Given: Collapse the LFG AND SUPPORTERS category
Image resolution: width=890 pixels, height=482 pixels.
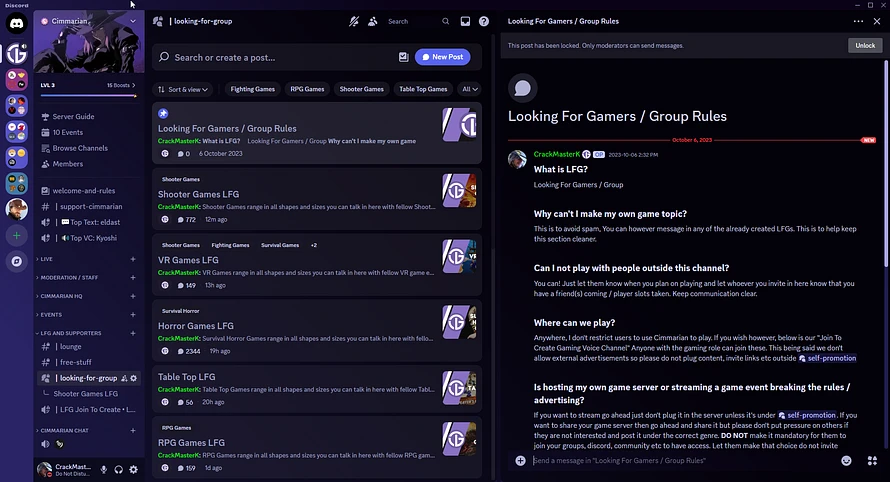Looking at the screenshot, I should pos(70,333).
